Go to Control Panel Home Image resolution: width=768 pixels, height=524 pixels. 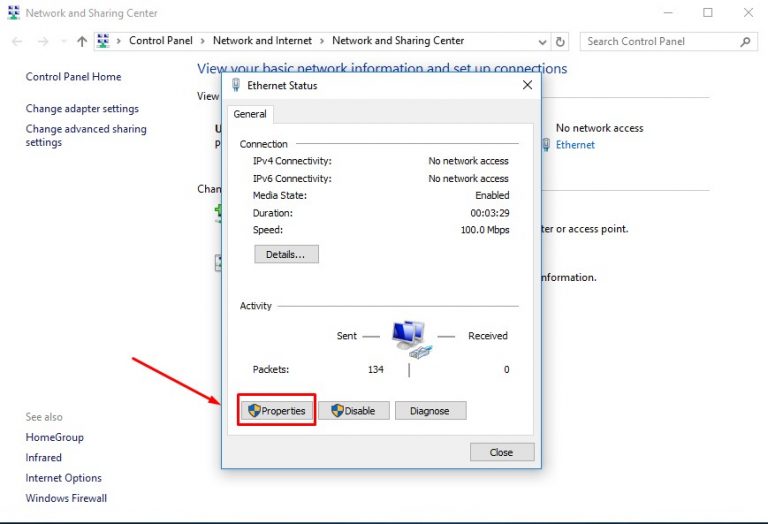(x=73, y=76)
